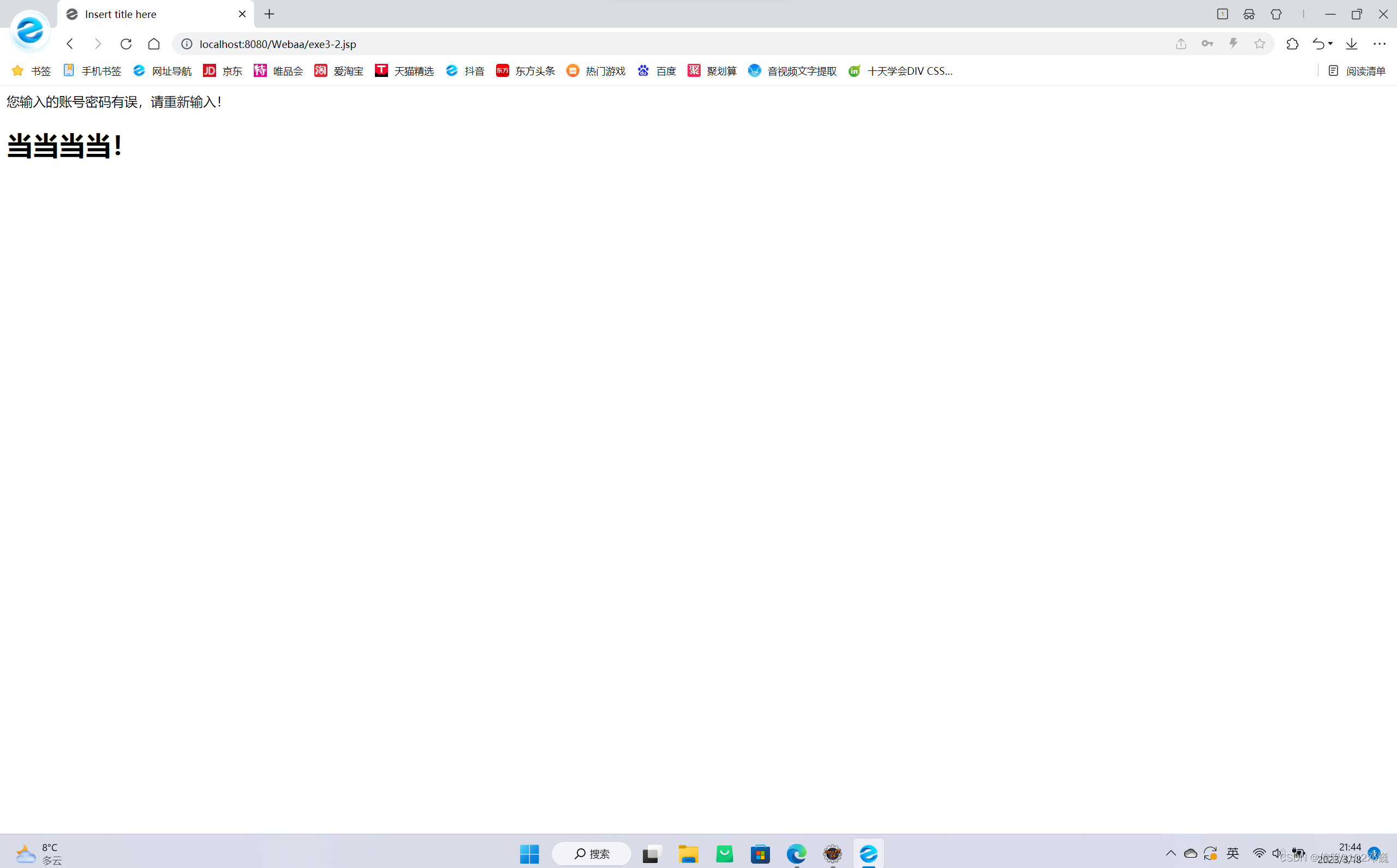Open the password key icon
Screen dimensions: 1397x868
[1207, 44]
